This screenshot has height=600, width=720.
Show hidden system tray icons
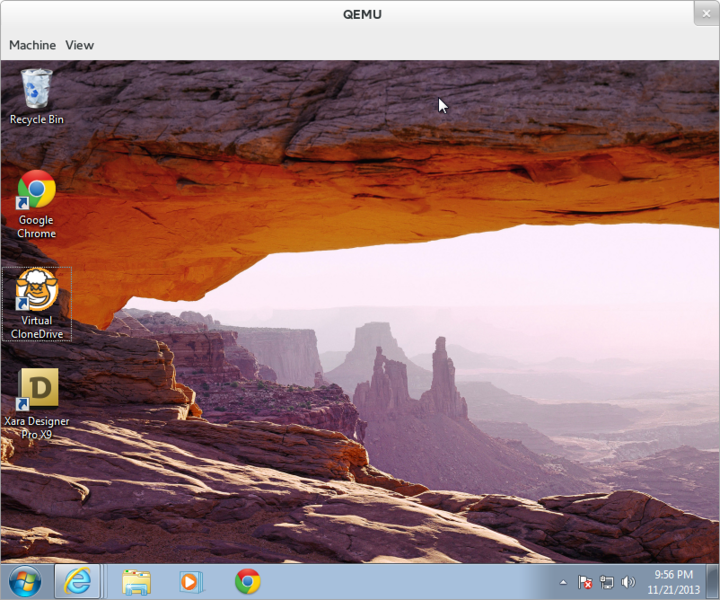563,582
